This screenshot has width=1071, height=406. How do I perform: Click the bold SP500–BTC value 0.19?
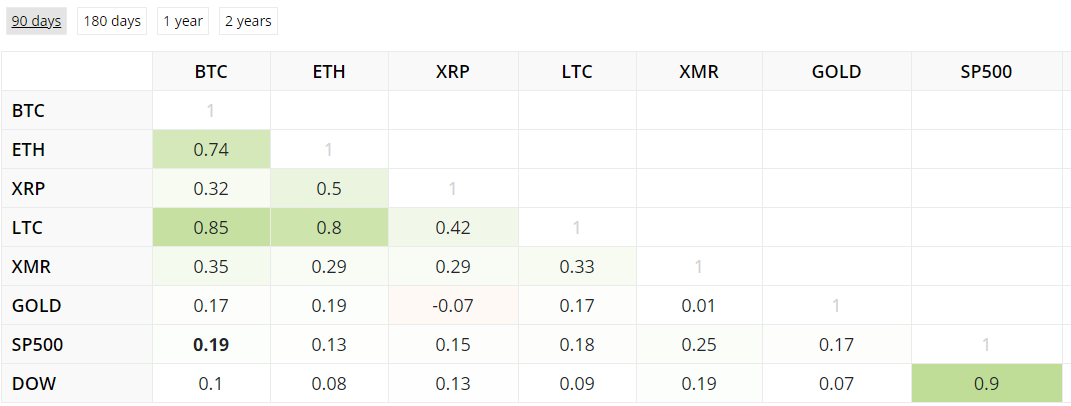coord(211,345)
